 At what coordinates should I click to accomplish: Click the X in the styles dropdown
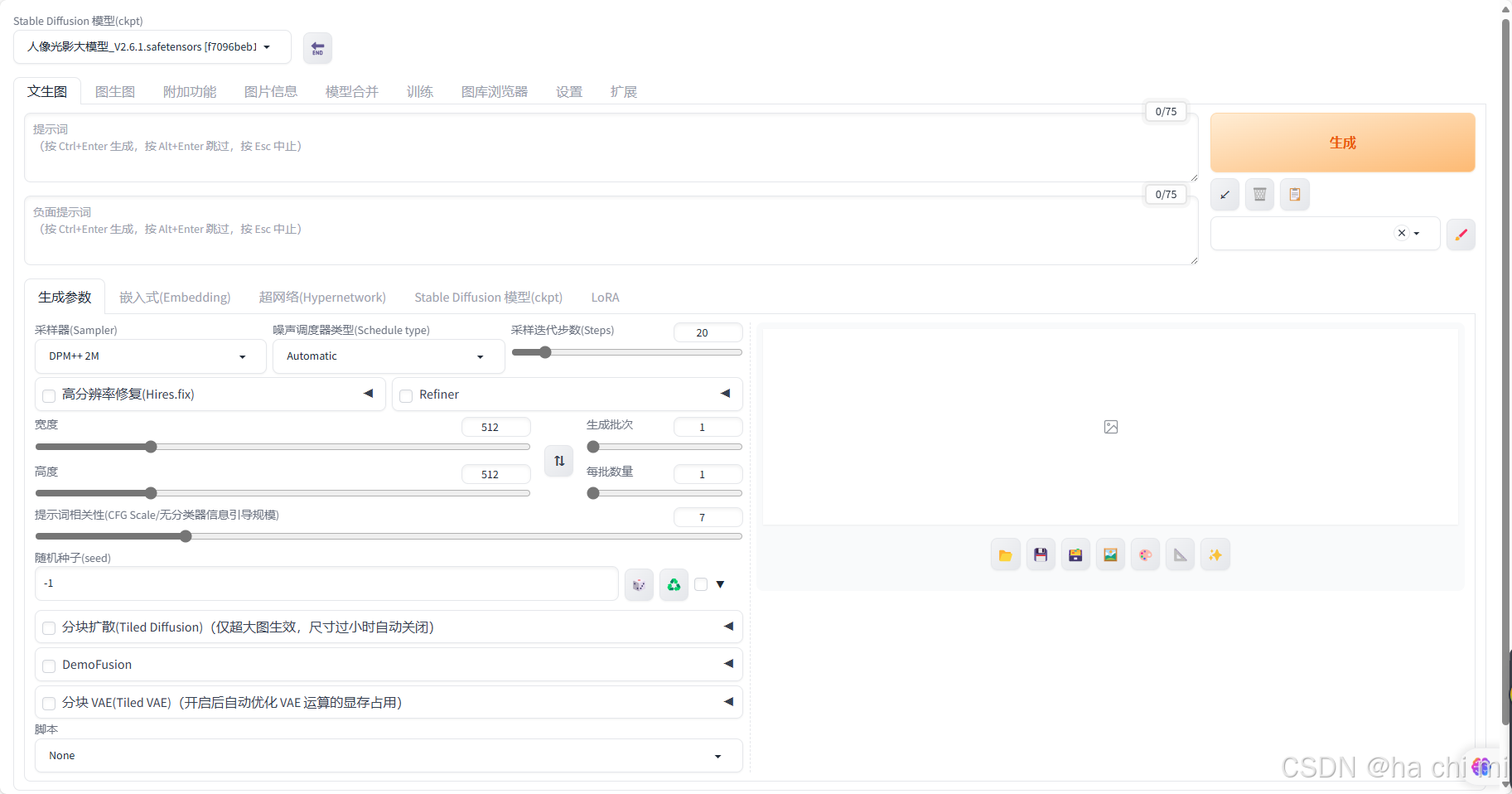pos(1402,233)
